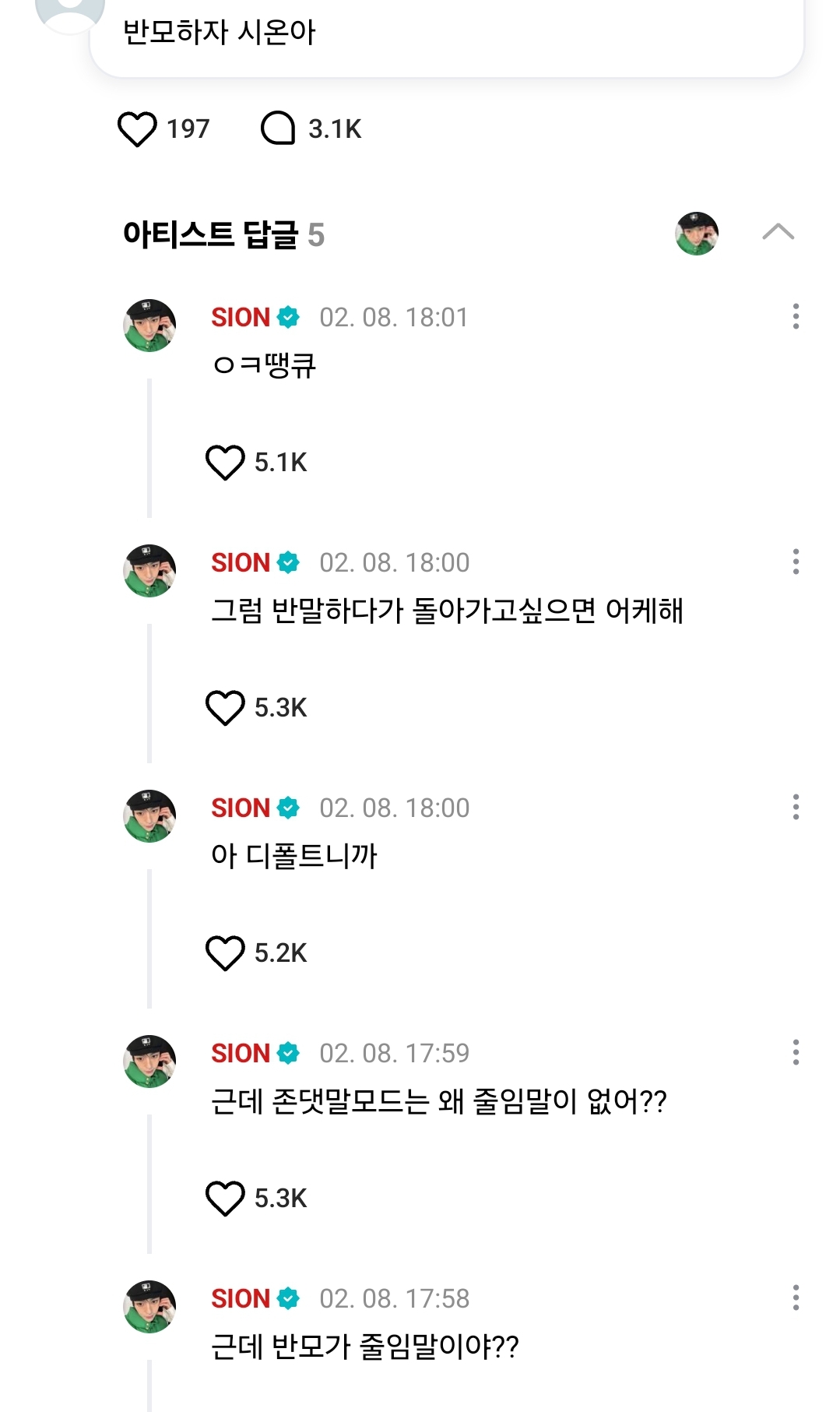The width and height of the screenshot is (840, 1412).
Task: Open SION's profile name on the 18:01 reply
Action: 241,317
